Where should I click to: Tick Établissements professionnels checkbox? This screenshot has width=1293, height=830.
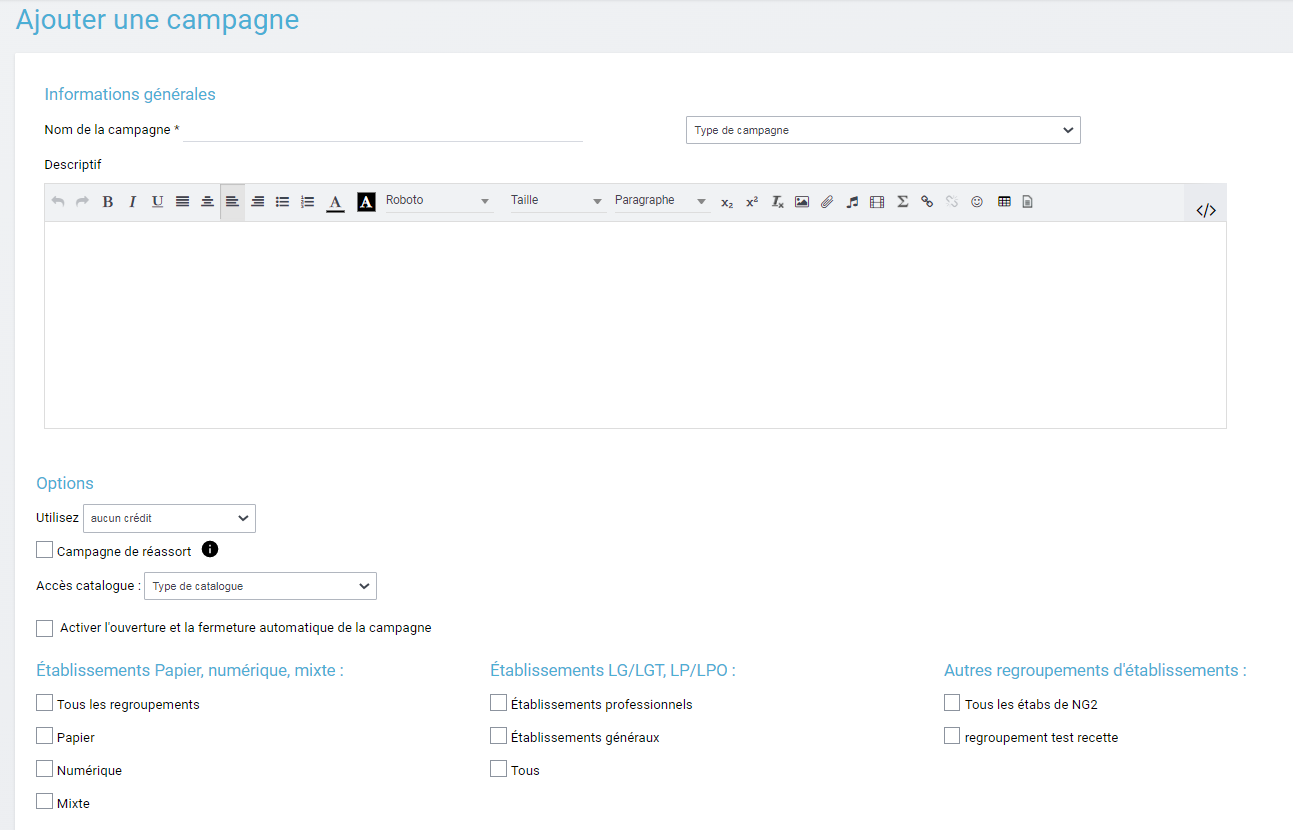[x=499, y=703]
